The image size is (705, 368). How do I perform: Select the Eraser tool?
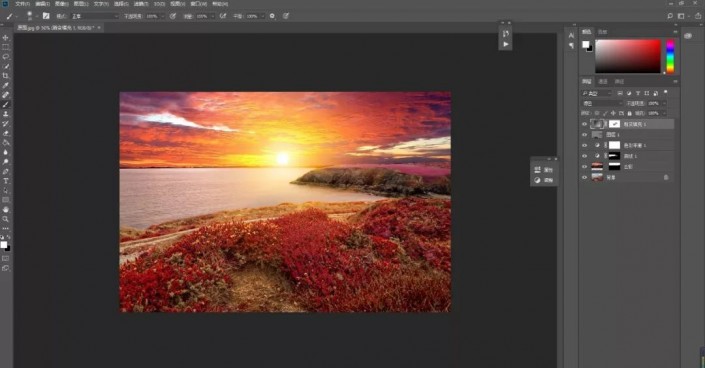click(x=6, y=133)
